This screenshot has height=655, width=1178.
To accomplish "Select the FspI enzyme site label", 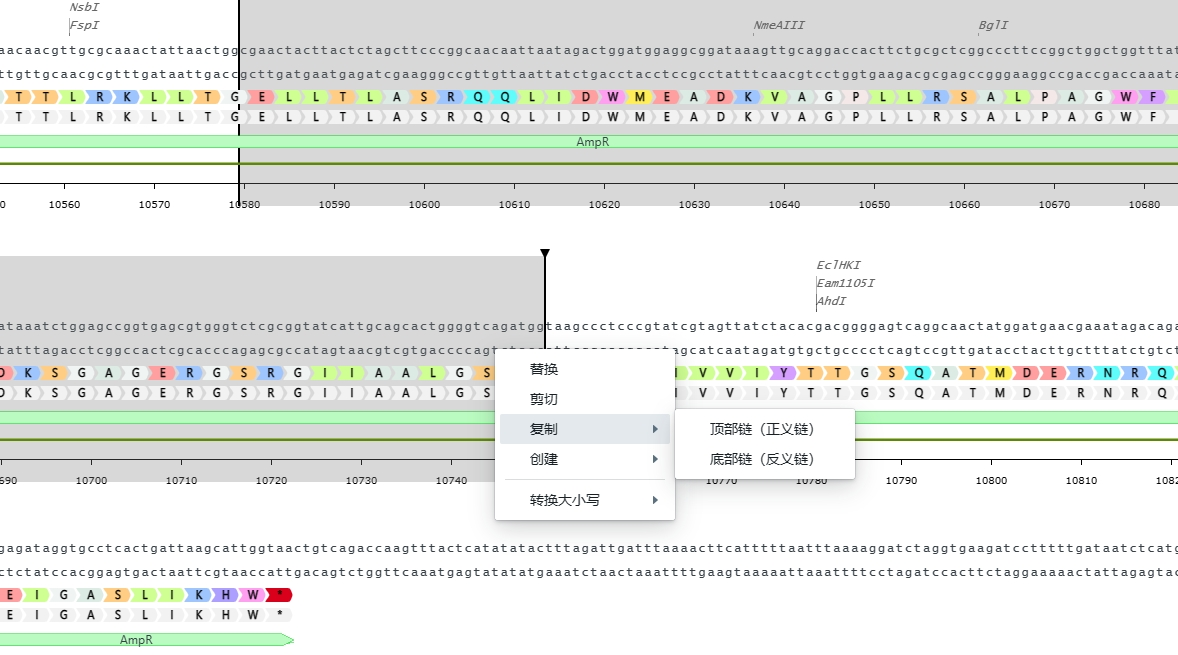I will tap(84, 25).
